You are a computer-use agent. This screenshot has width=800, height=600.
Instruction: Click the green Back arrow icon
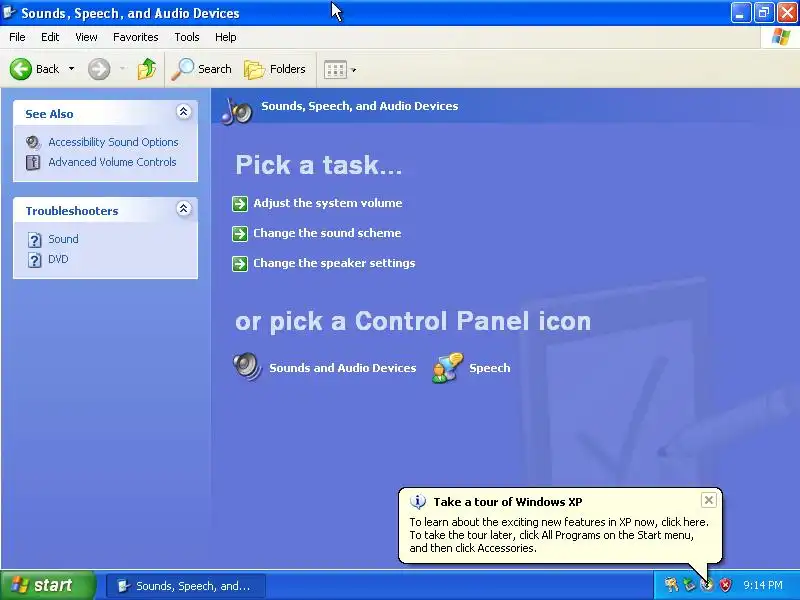(x=21, y=69)
